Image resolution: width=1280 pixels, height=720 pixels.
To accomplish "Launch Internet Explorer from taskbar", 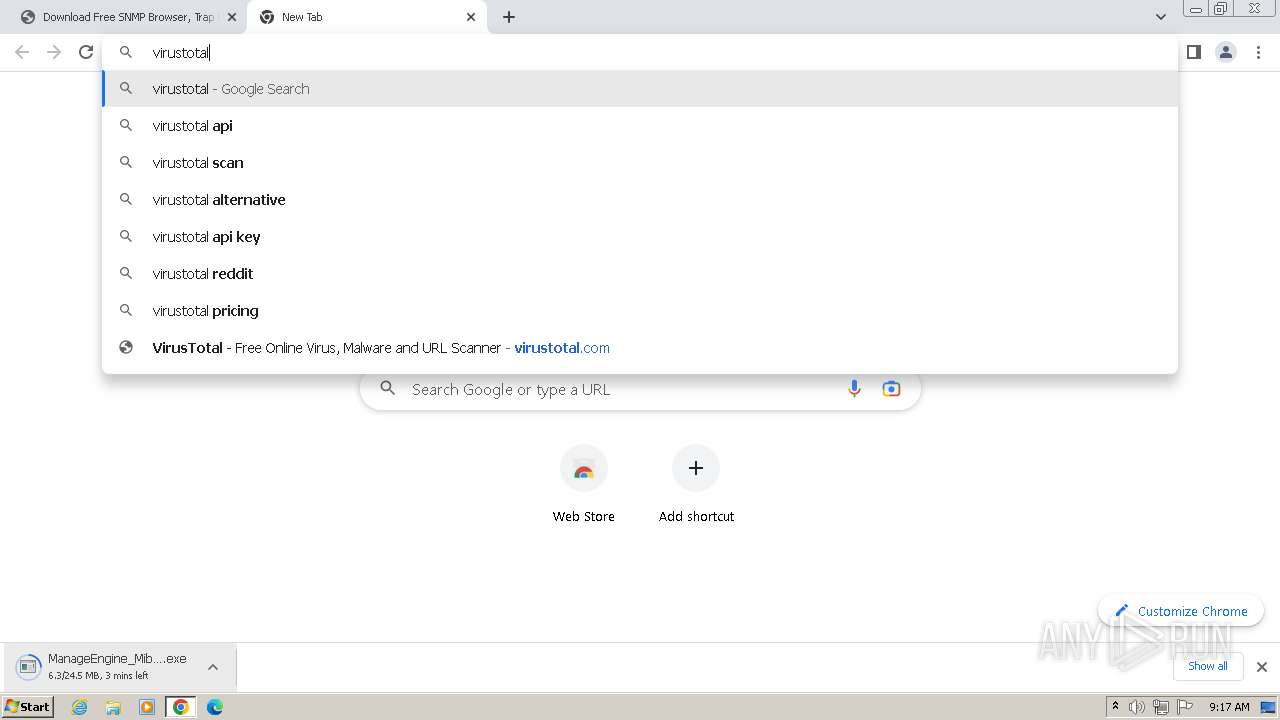I will (x=80, y=707).
